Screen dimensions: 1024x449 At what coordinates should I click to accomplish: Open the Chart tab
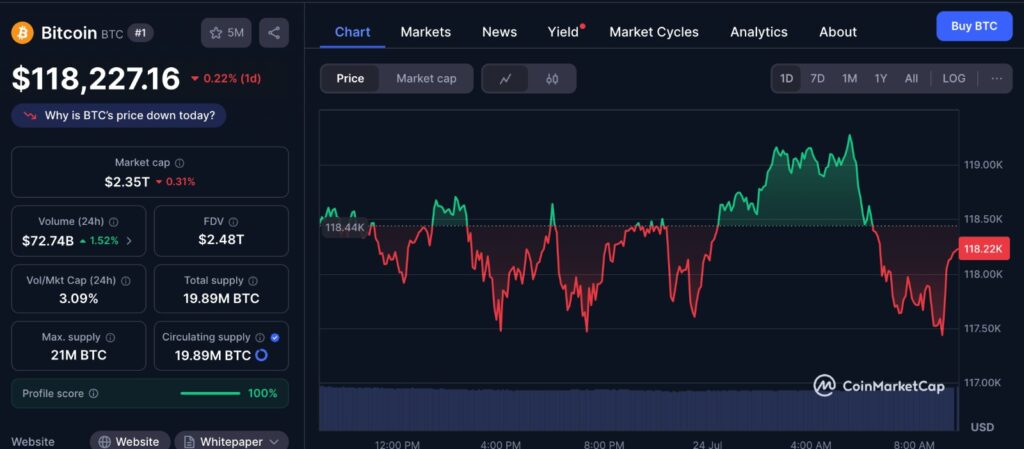click(353, 32)
